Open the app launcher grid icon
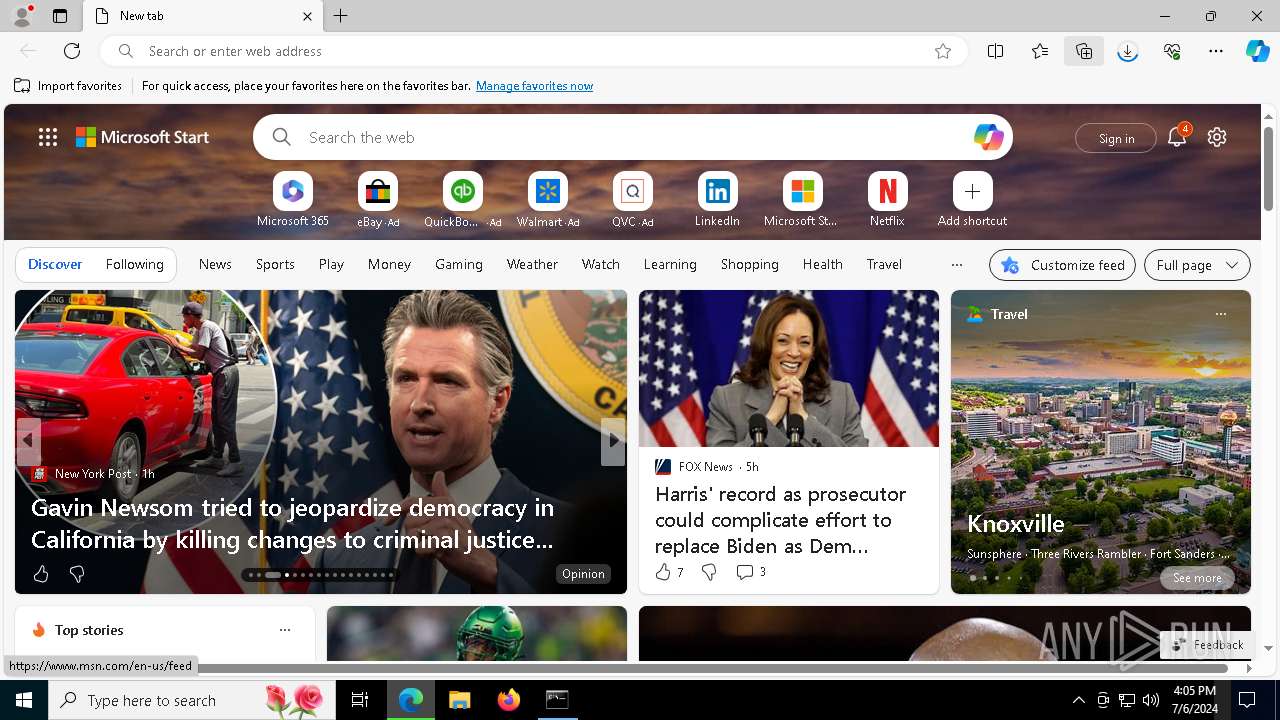This screenshot has height=720, width=1280. [48, 137]
